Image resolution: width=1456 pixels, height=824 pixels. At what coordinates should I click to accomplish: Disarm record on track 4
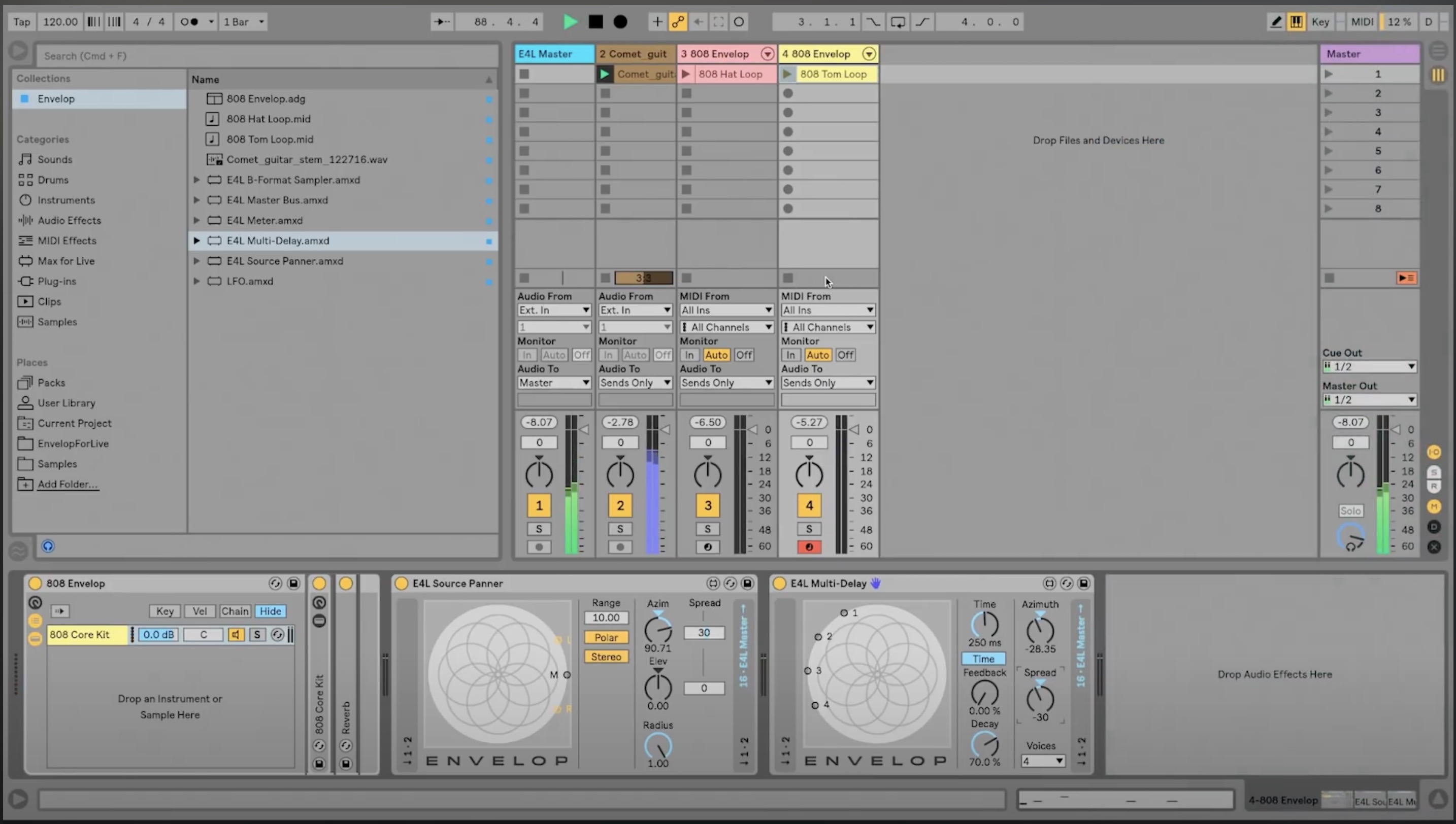pyautogui.click(x=809, y=546)
